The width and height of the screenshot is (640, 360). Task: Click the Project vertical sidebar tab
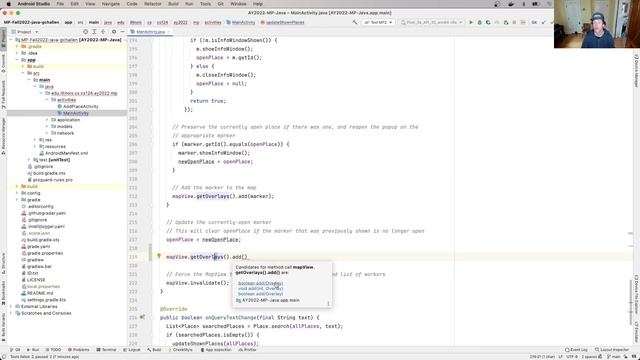3,39
